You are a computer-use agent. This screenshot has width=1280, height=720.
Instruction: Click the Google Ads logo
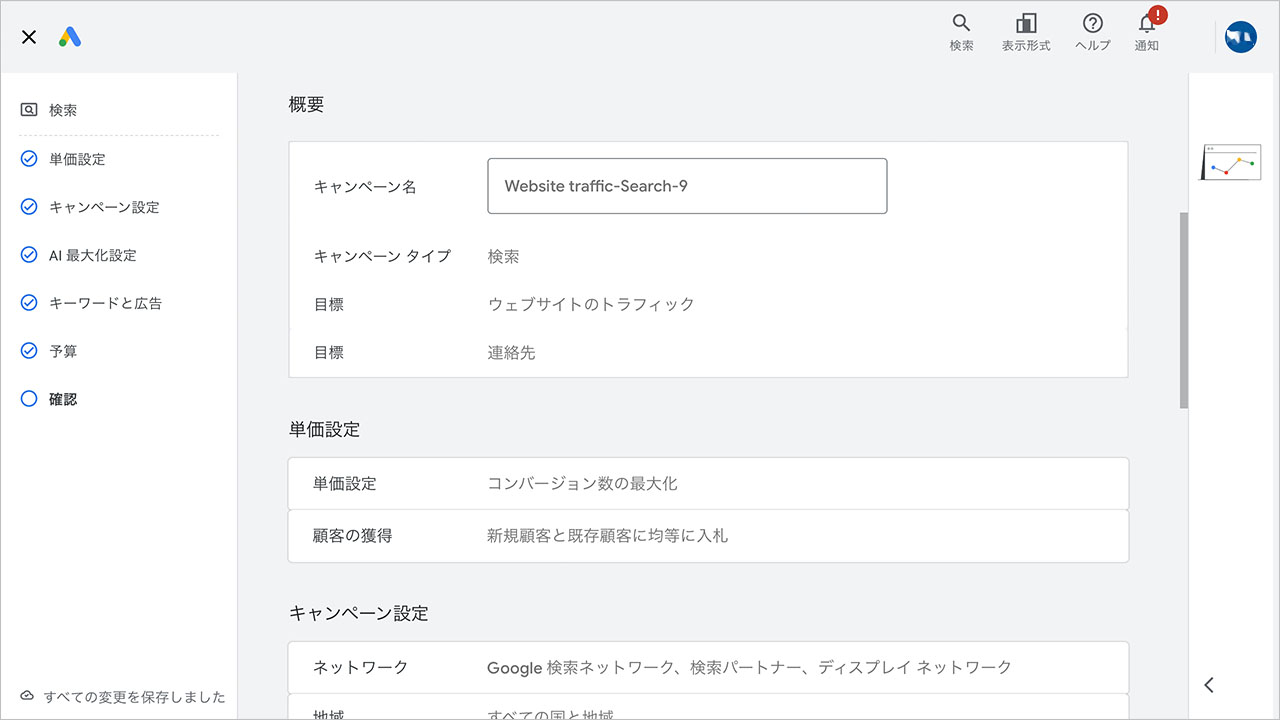coord(69,36)
